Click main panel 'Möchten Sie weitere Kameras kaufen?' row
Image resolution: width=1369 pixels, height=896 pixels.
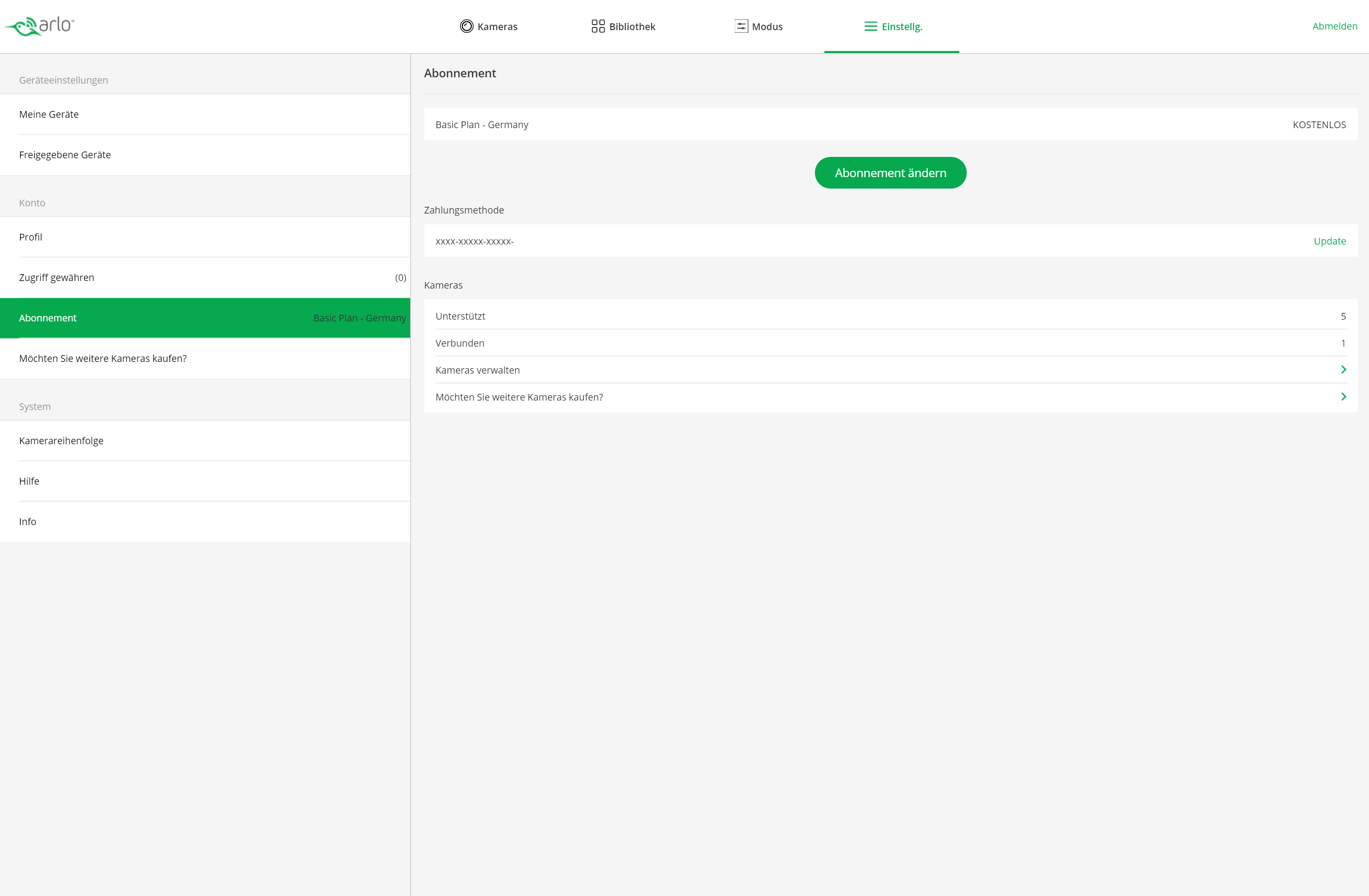tap(890, 397)
